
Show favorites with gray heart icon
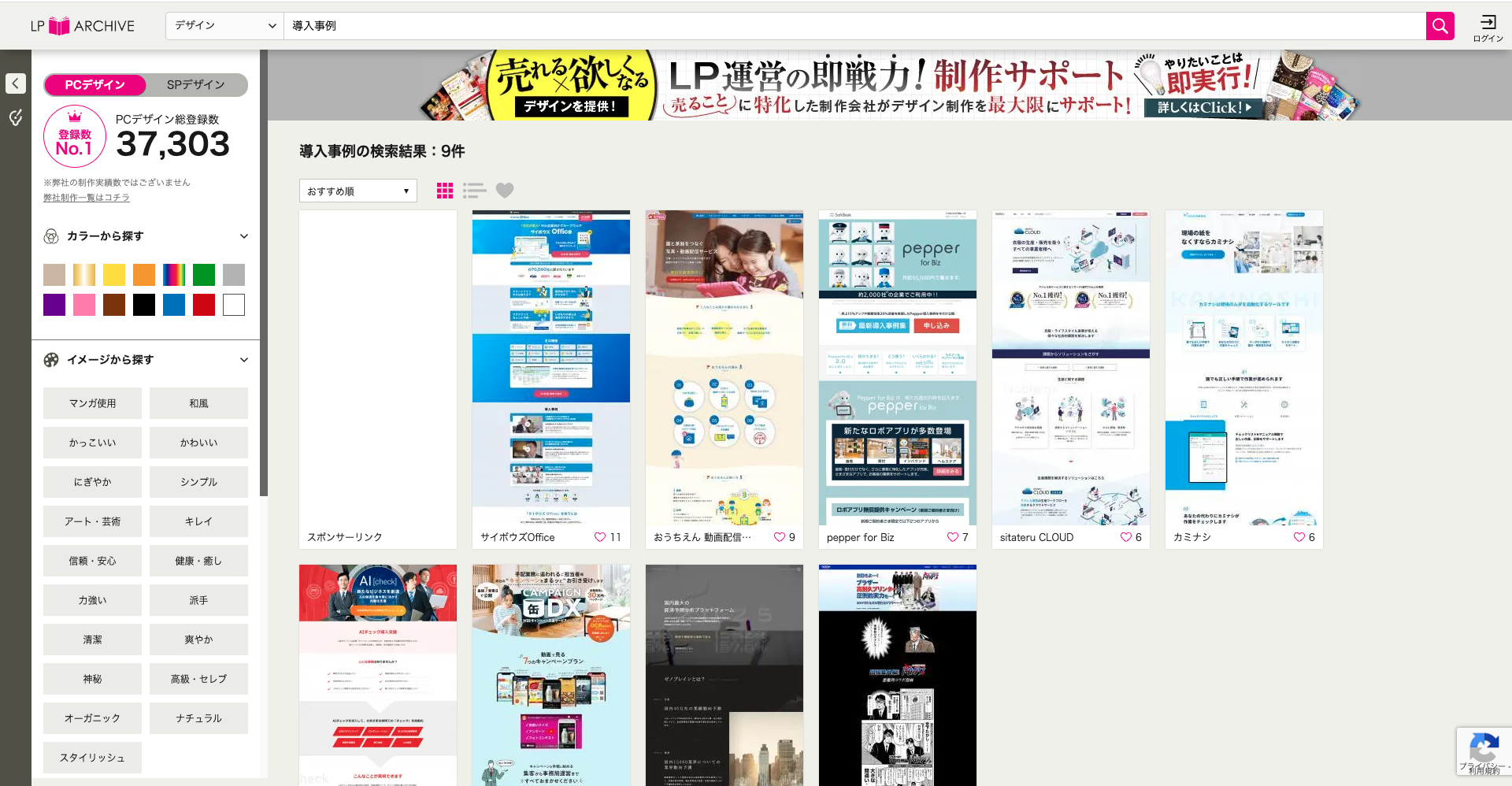pos(505,191)
